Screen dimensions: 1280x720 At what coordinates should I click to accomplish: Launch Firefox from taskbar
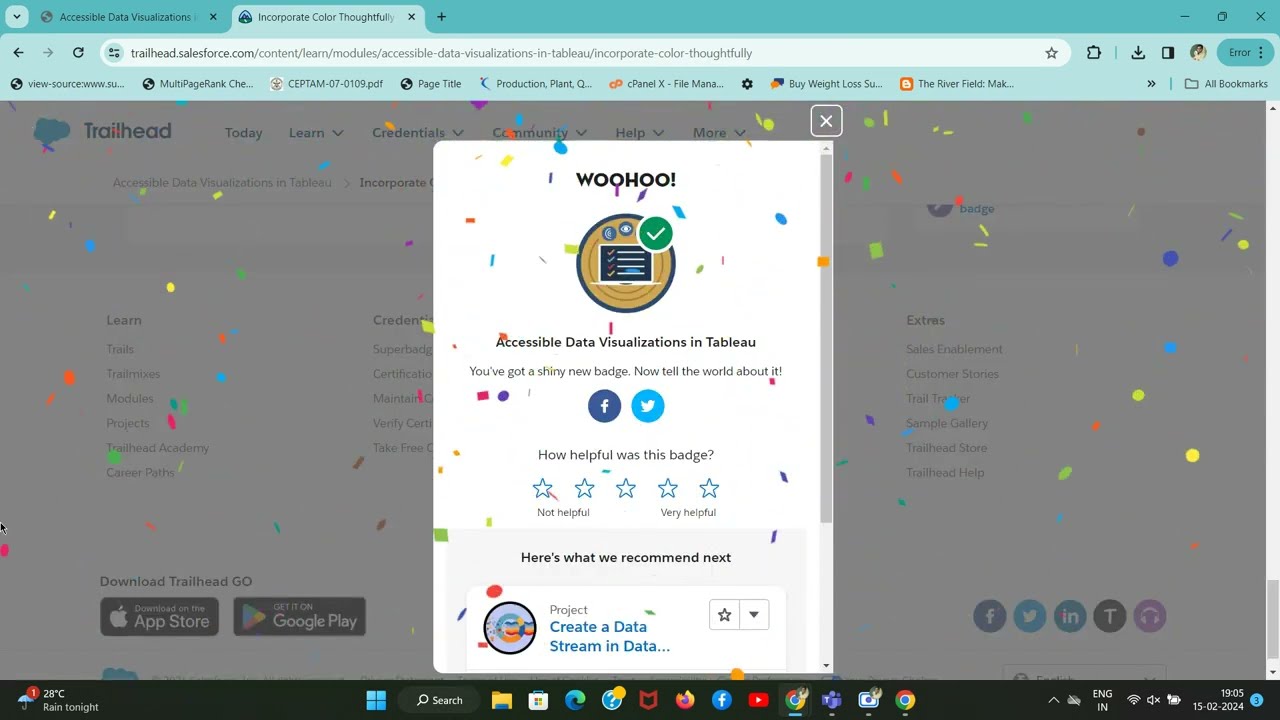[685, 700]
